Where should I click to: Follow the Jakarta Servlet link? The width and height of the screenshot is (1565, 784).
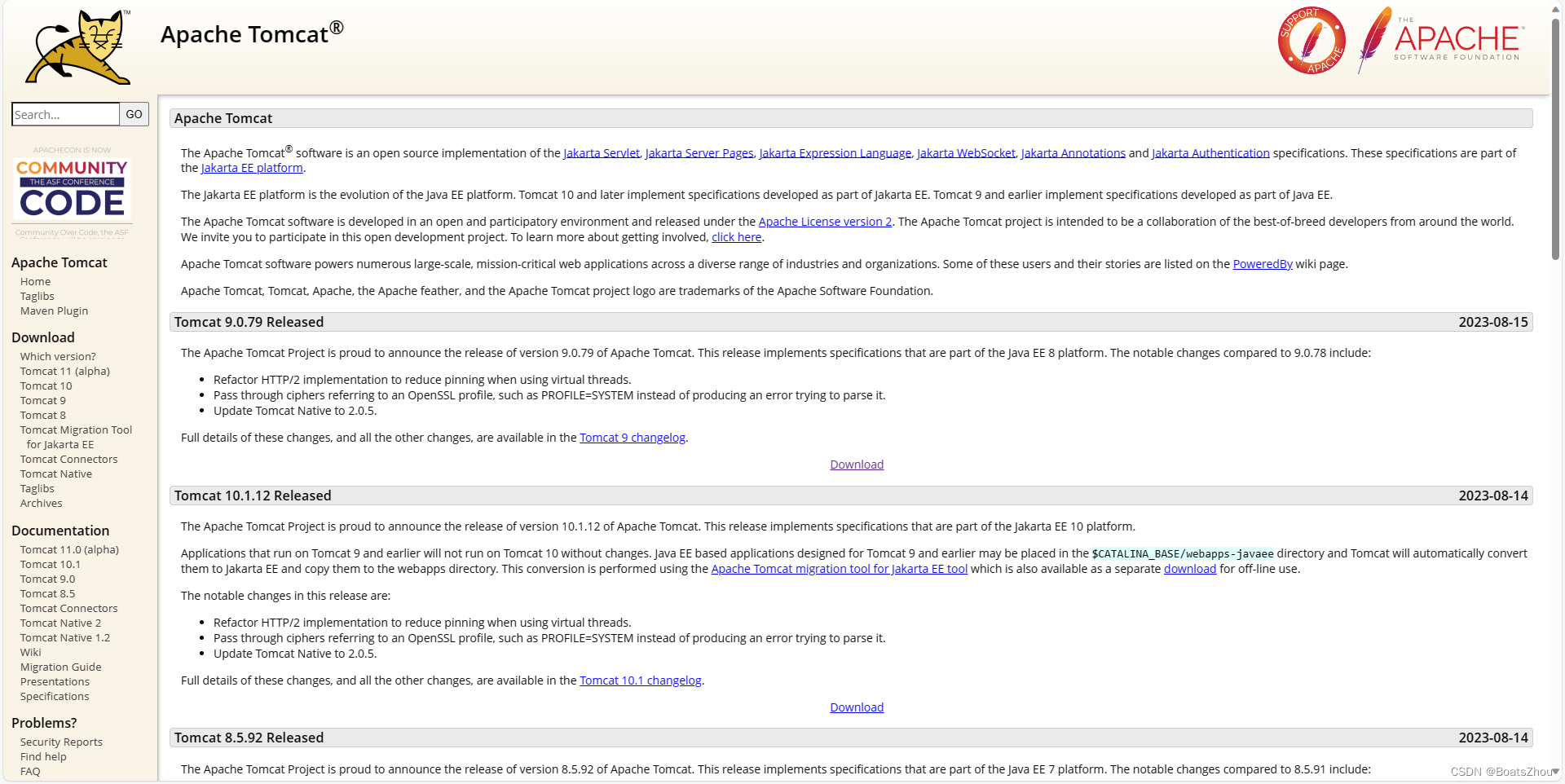pos(602,153)
